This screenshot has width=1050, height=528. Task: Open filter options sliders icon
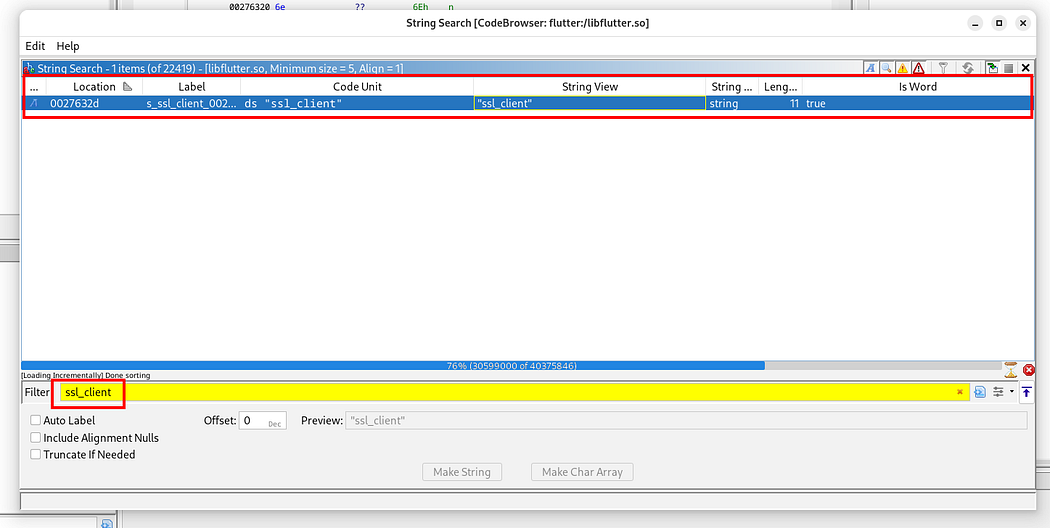(998, 392)
